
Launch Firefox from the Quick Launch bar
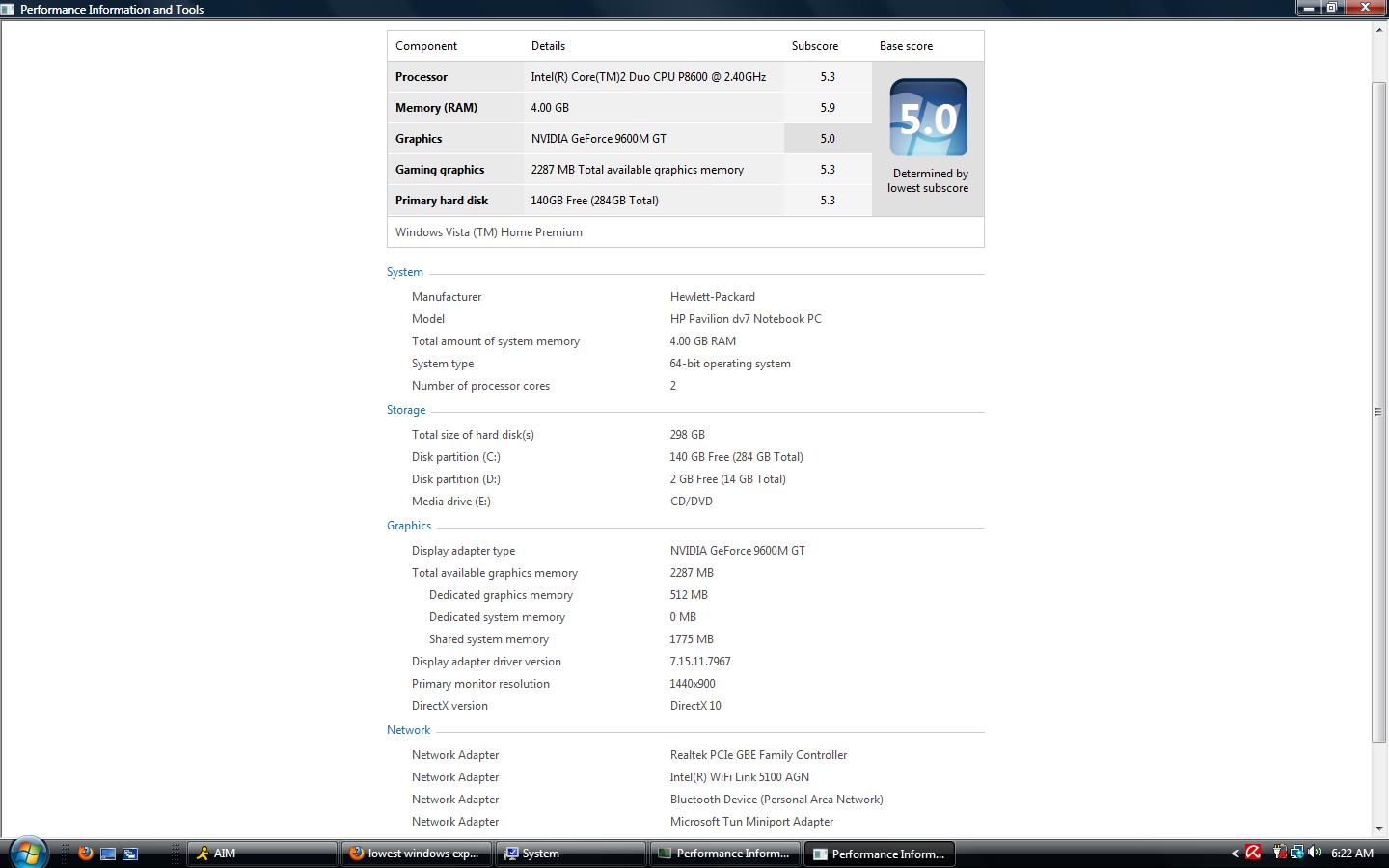[86, 853]
